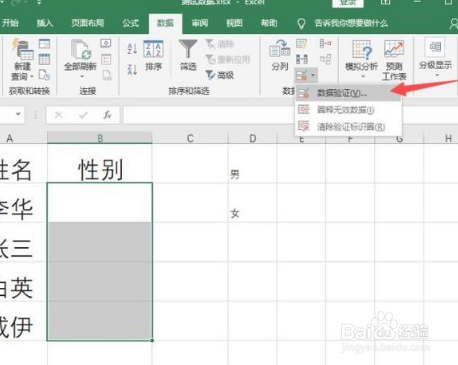The height and width of the screenshot is (365, 458).
Task: Switch to the 插入 (Insert) tab
Action: pyautogui.click(x=44, y=23)
